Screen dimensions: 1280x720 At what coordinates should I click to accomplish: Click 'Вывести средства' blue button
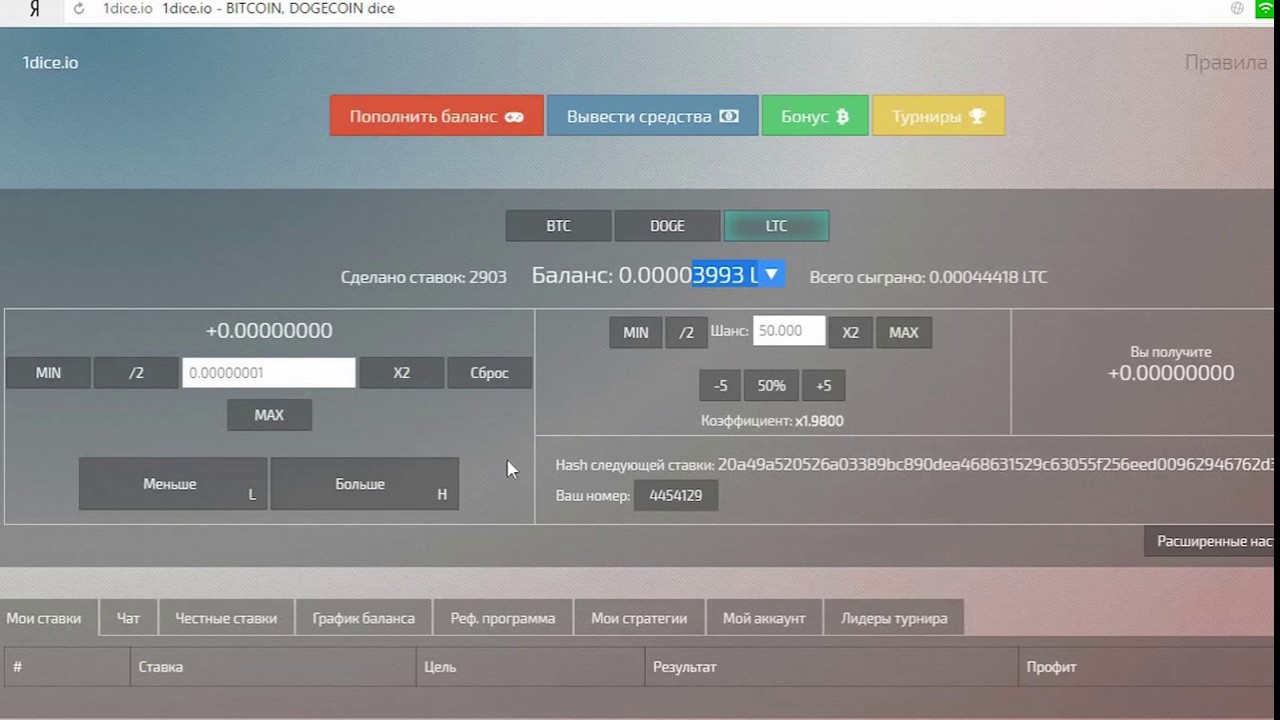tap(652, 116)
